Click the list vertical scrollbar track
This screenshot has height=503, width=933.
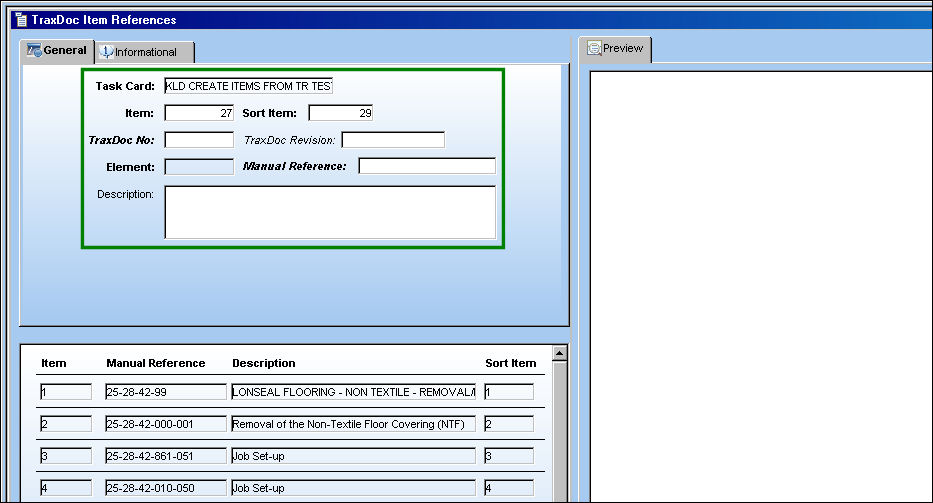pyautogui.click(x=559, y=432)
